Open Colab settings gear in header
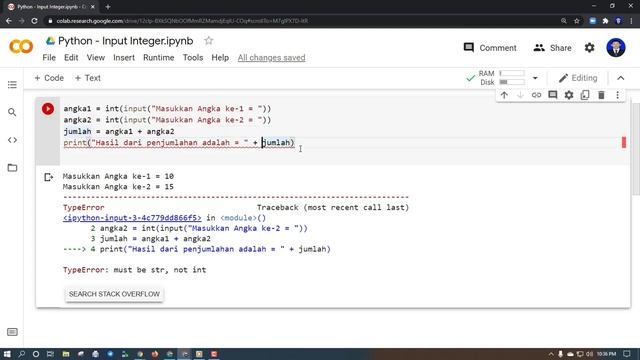The height and width of the screenshot is (360, 640). click(x=589, y=48)
